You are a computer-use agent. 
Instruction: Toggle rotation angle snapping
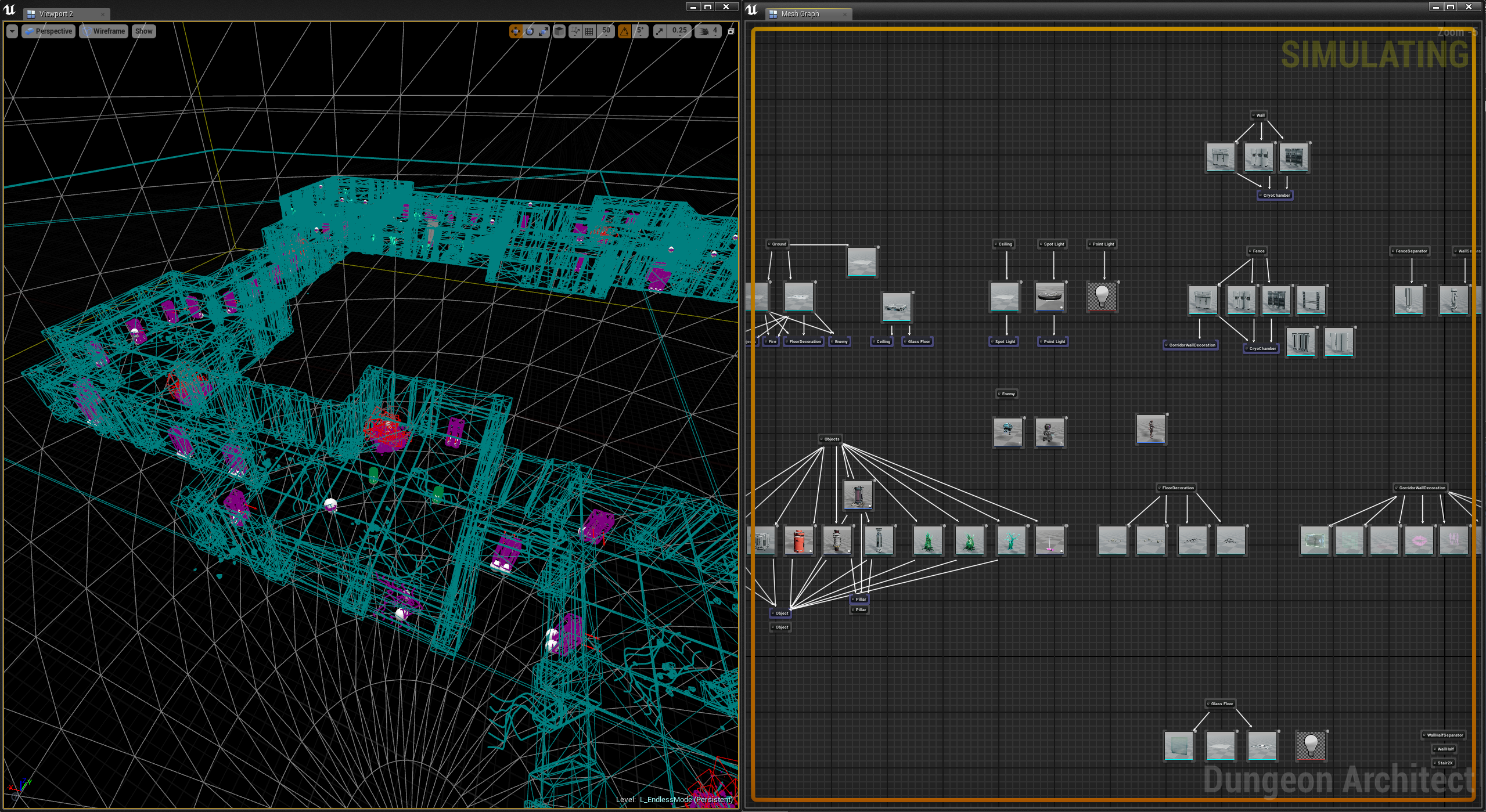[624, 31]
